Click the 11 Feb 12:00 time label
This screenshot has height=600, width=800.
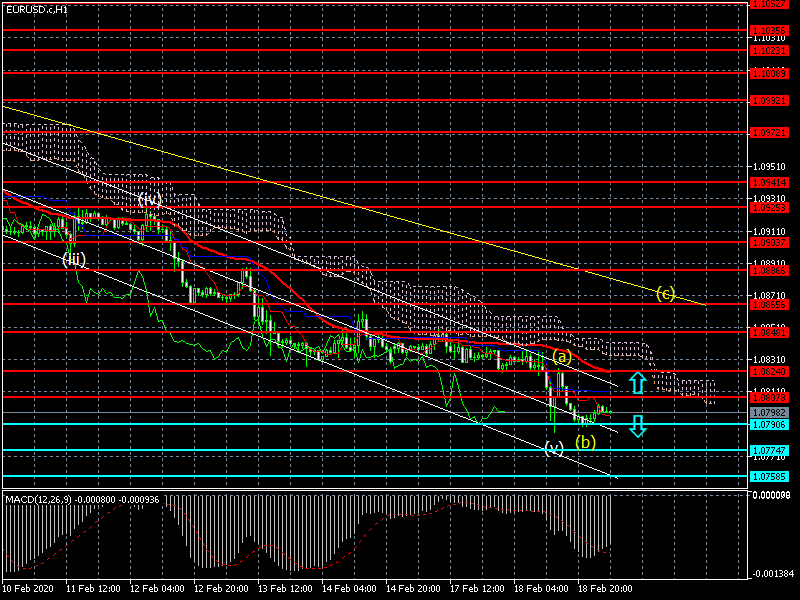tap(93, 589)
